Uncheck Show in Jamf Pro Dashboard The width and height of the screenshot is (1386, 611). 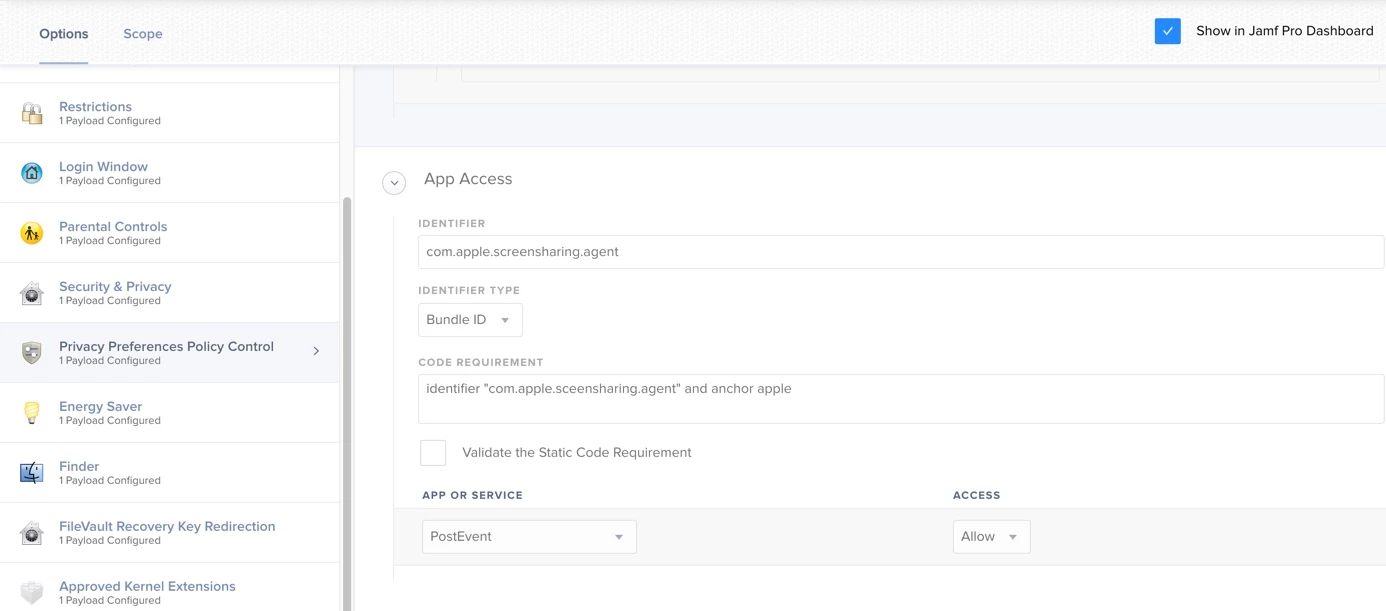click(1167, 31)
